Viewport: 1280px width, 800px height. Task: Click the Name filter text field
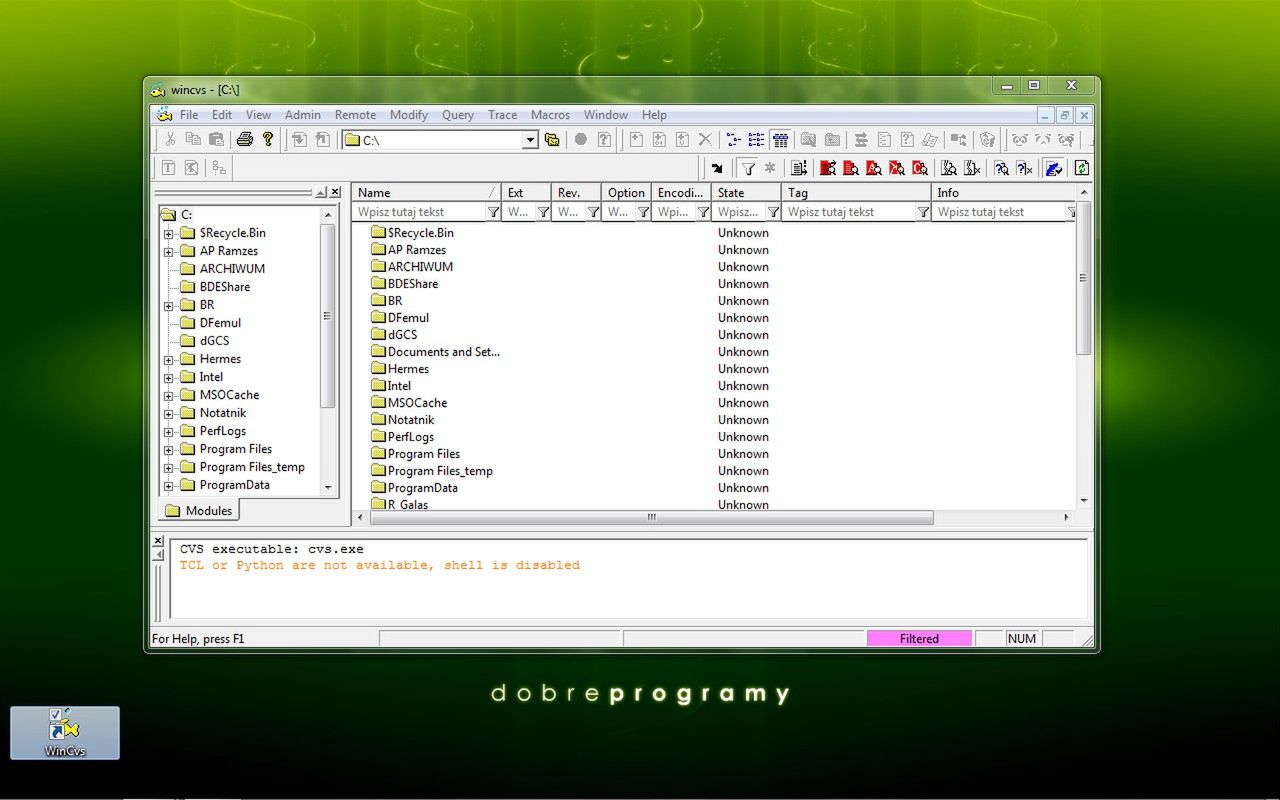420,212
